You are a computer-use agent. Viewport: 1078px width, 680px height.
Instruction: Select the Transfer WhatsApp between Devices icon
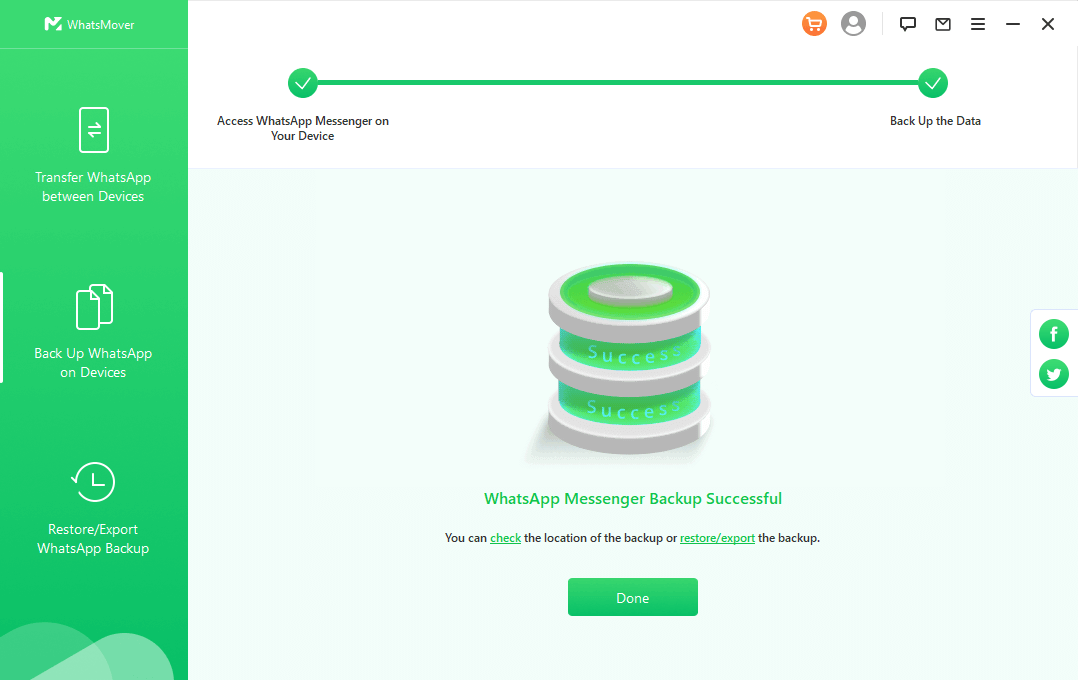pyautogui.click(x=94, y=130)
